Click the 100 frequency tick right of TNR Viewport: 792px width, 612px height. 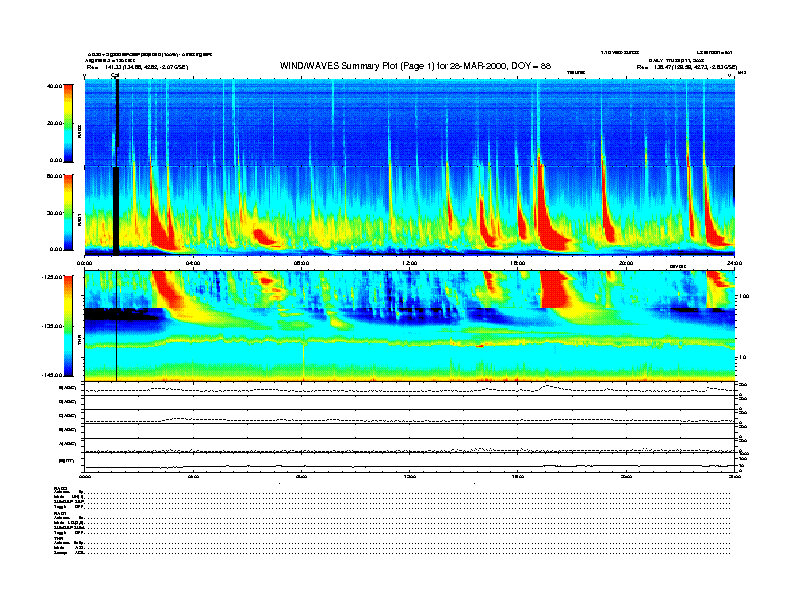point(744,296)
